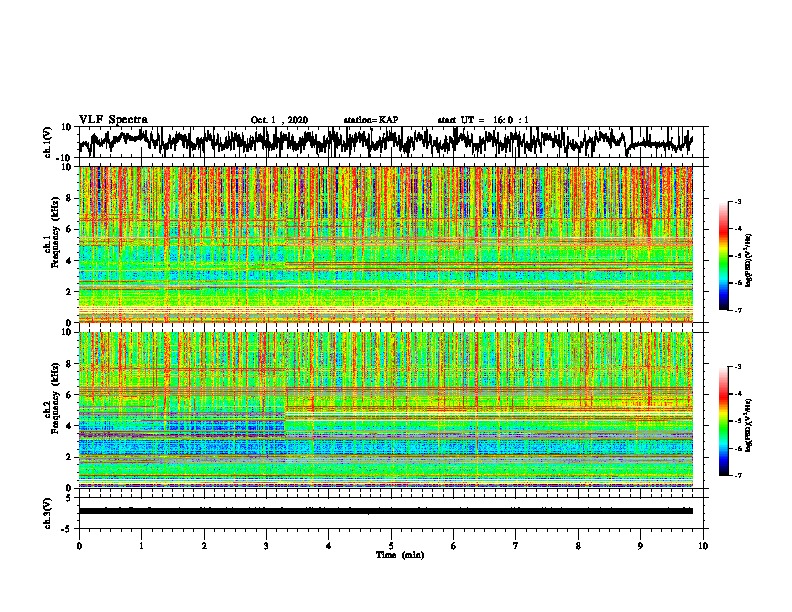
Task: Click the ch.2 frequency tick label 8
Action: (70, 364)
